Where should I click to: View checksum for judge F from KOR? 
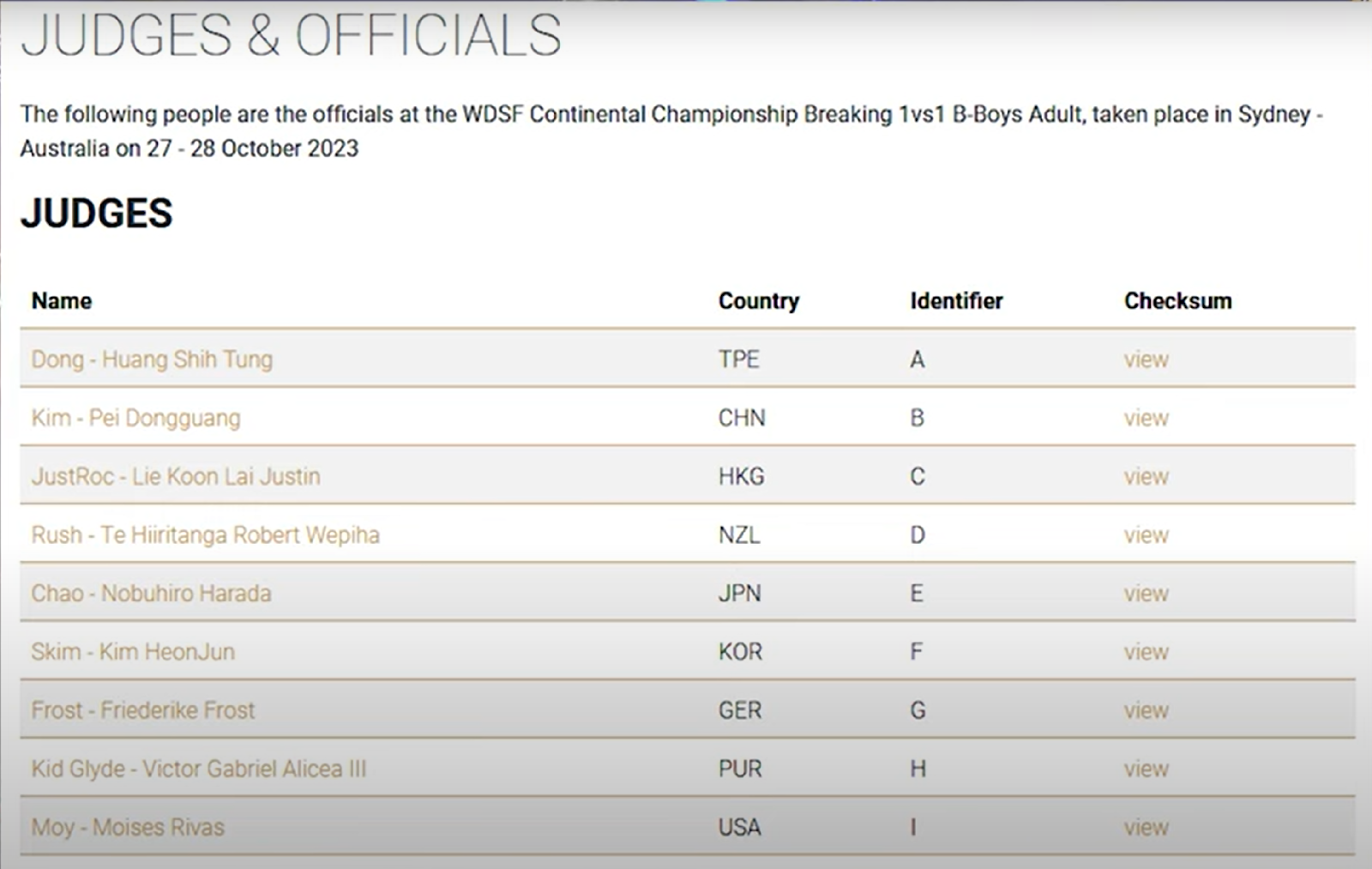pos(1146,652)
